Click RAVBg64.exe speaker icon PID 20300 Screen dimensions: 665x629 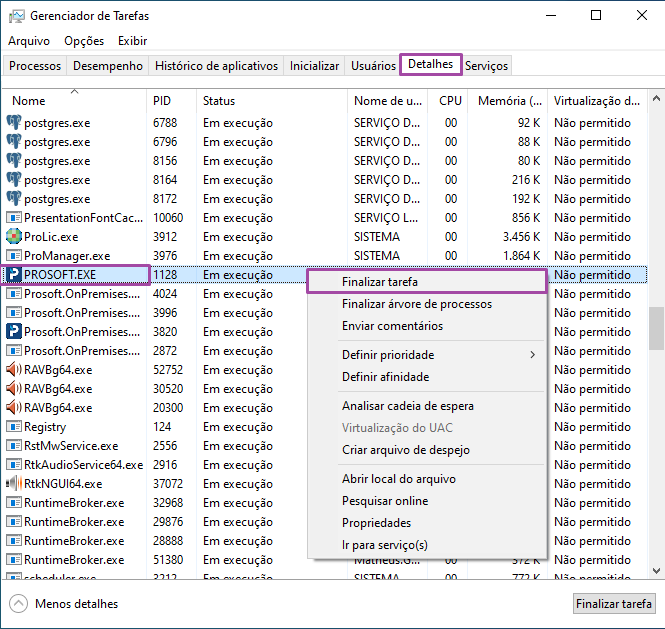tap(14, 408)
